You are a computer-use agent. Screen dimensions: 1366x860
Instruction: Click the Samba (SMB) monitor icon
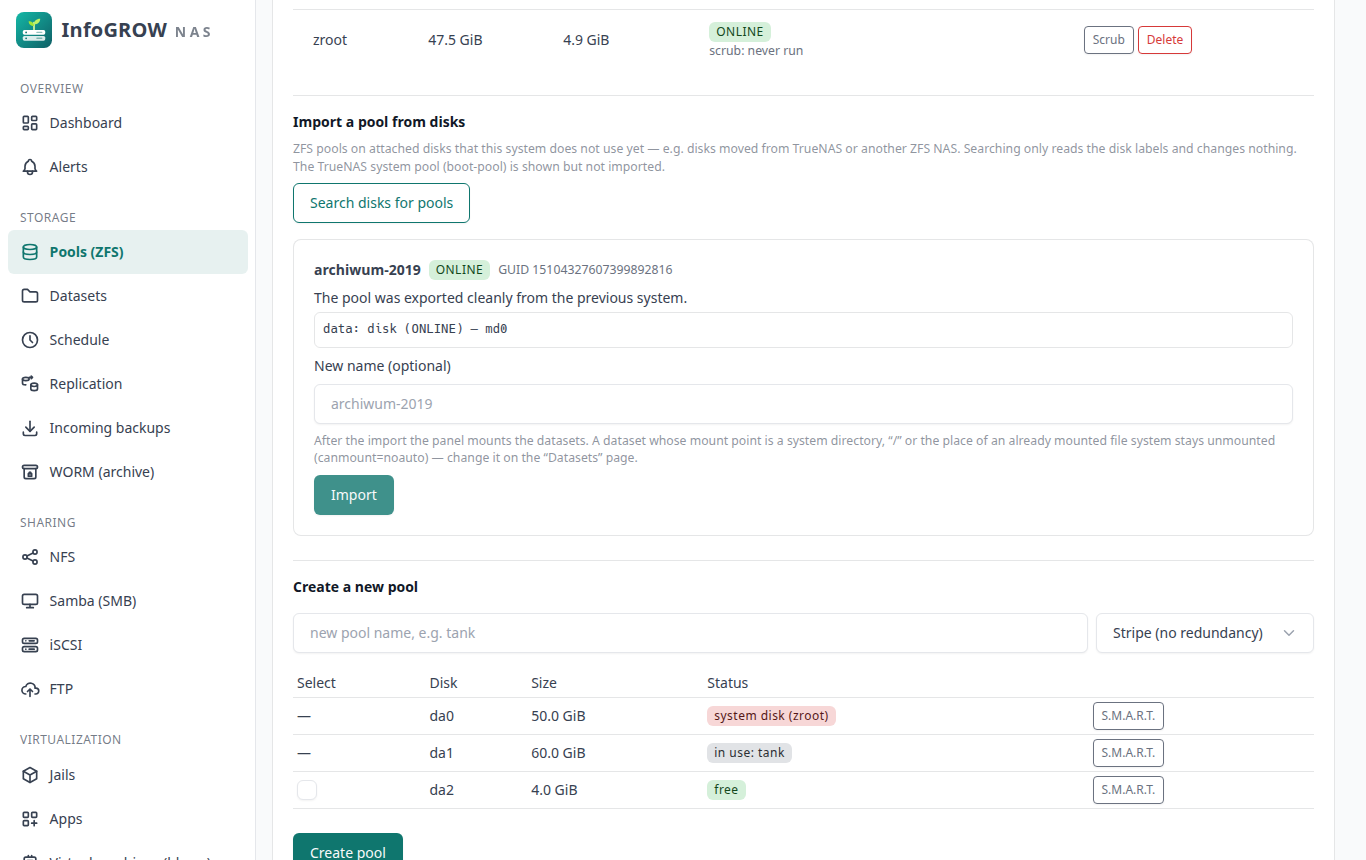[x=30, y=601]
